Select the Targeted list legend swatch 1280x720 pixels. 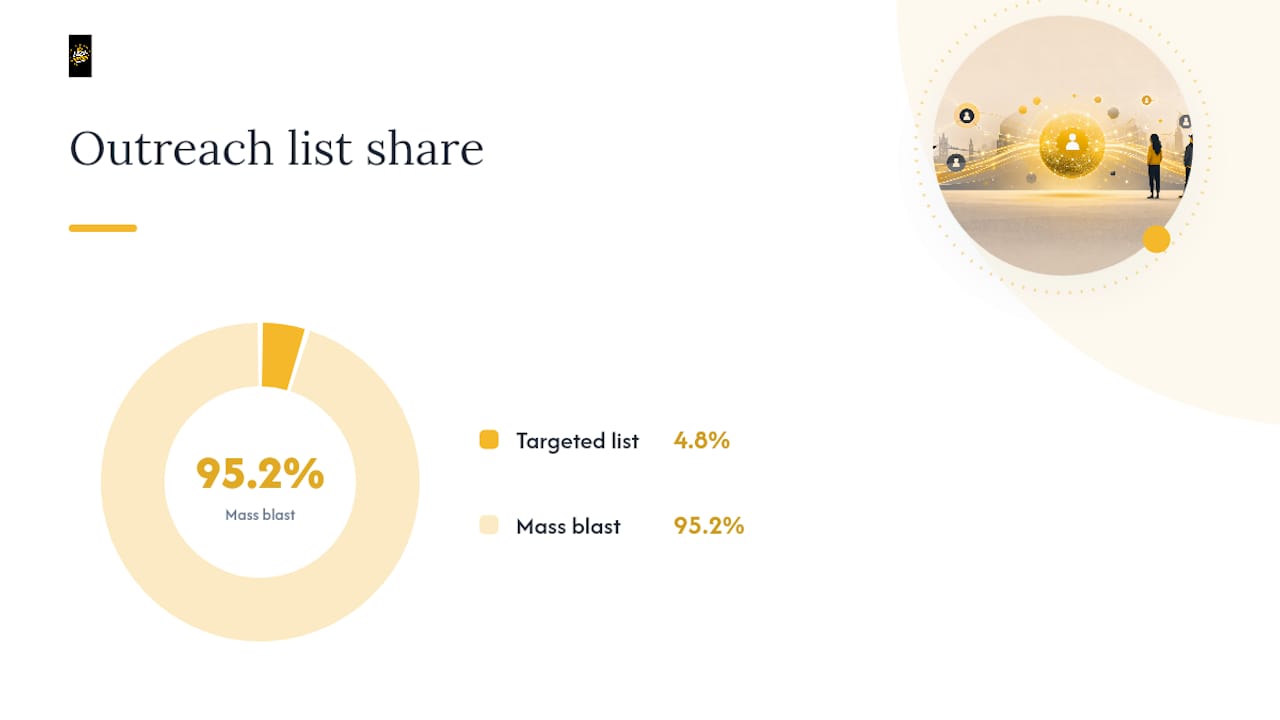489,440
